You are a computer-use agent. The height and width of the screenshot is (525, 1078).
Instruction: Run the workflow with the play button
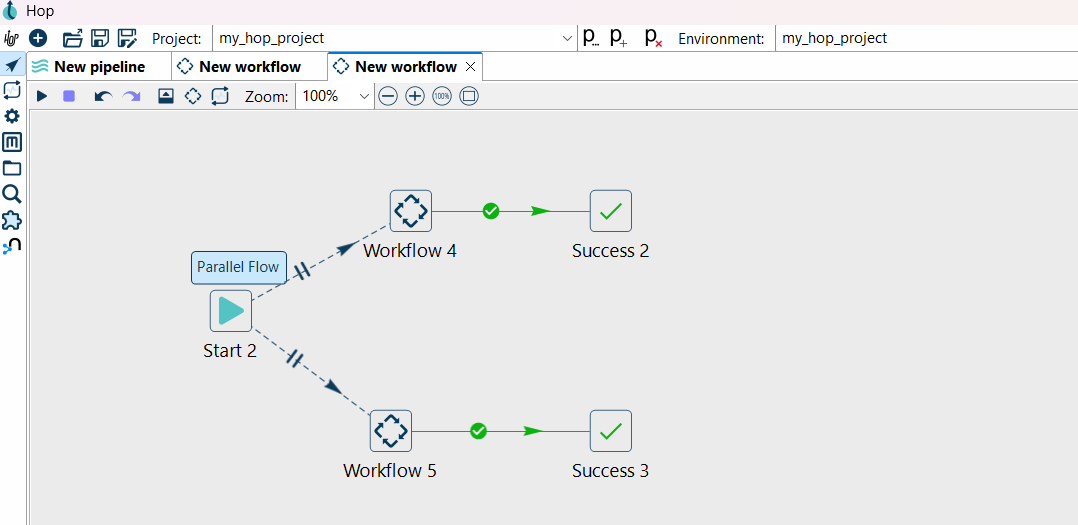click(x=42, y=96)
